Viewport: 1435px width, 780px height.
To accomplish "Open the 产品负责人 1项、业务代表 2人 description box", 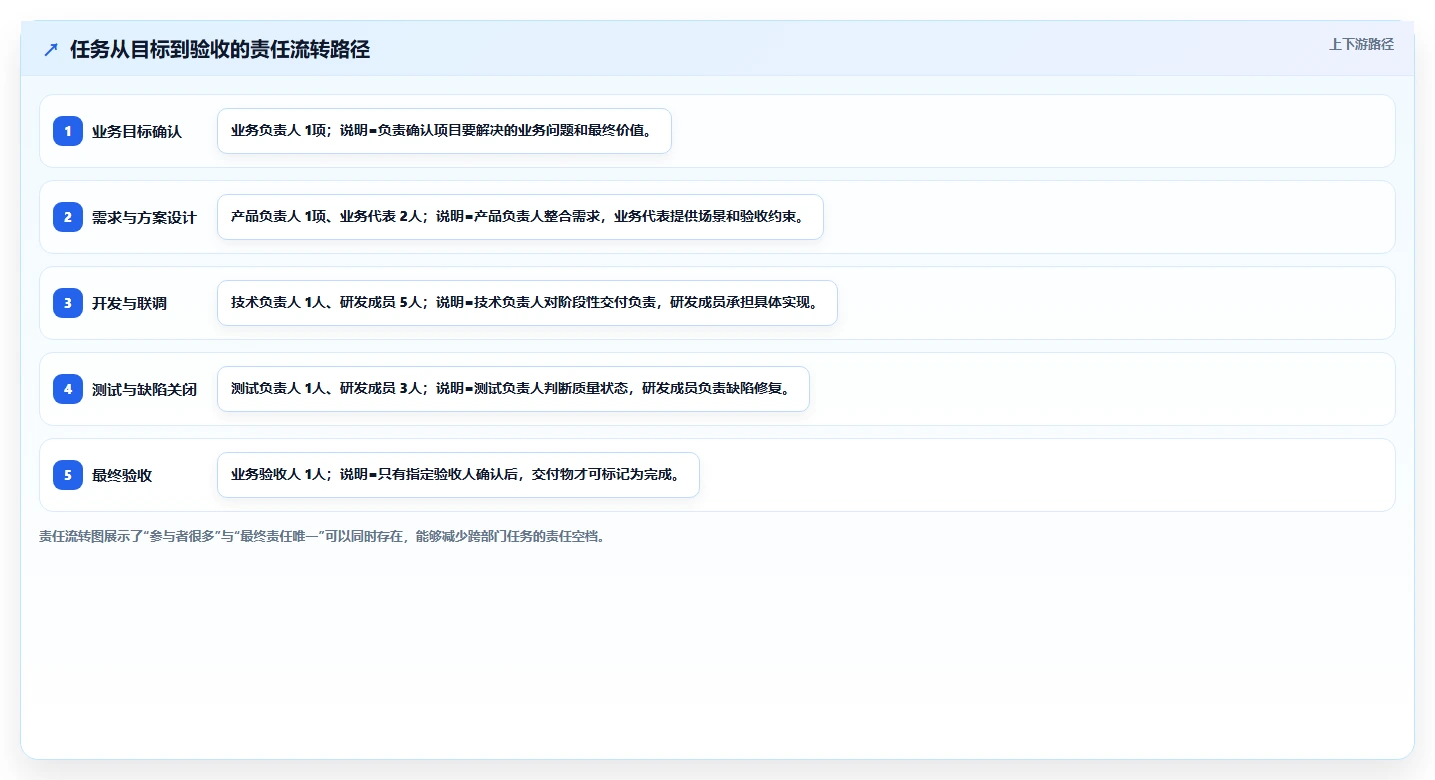I will (520, 217).
